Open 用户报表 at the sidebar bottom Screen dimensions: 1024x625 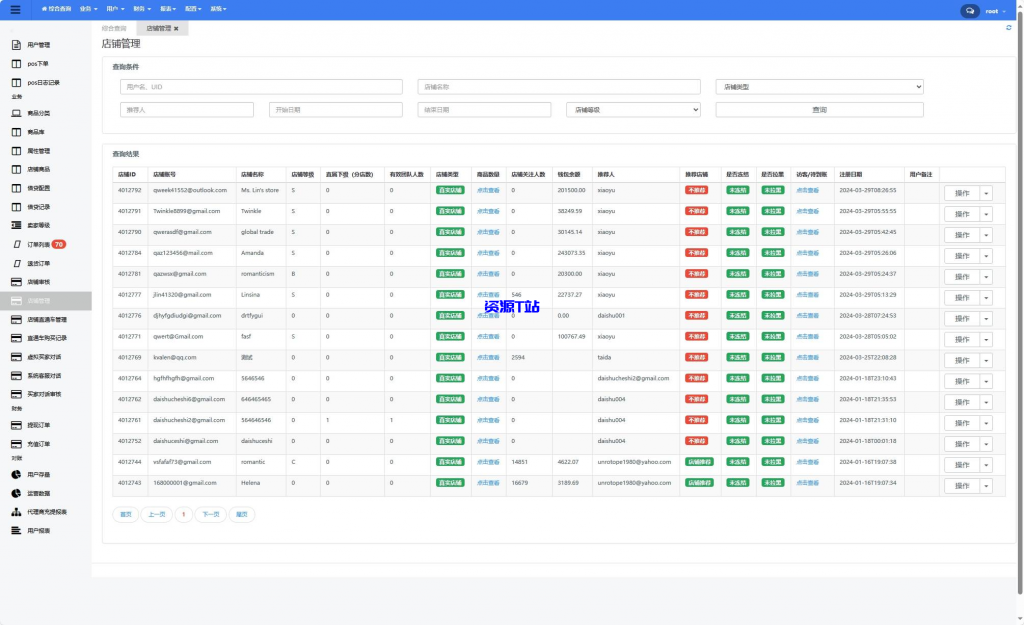tap(38, 530)
